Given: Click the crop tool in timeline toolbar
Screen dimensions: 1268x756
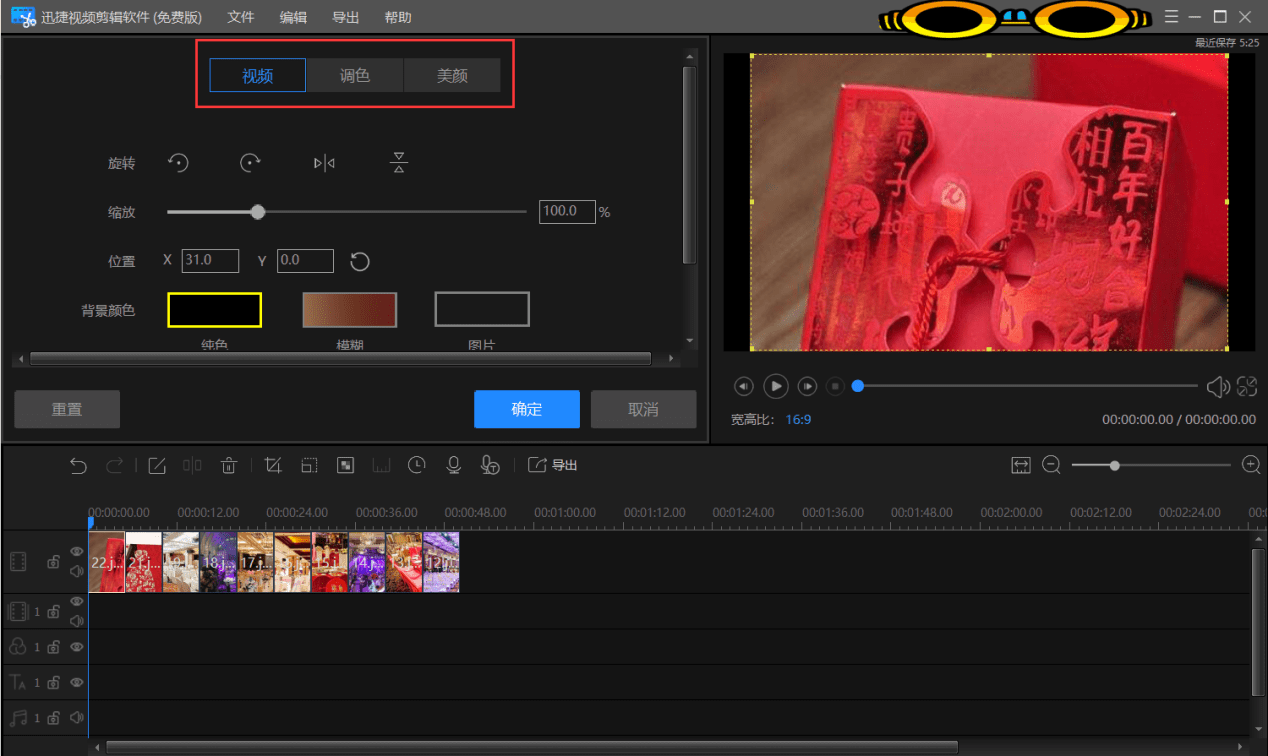Looking at the screenshot, I should pyautogui.click(x=273, y=465).
